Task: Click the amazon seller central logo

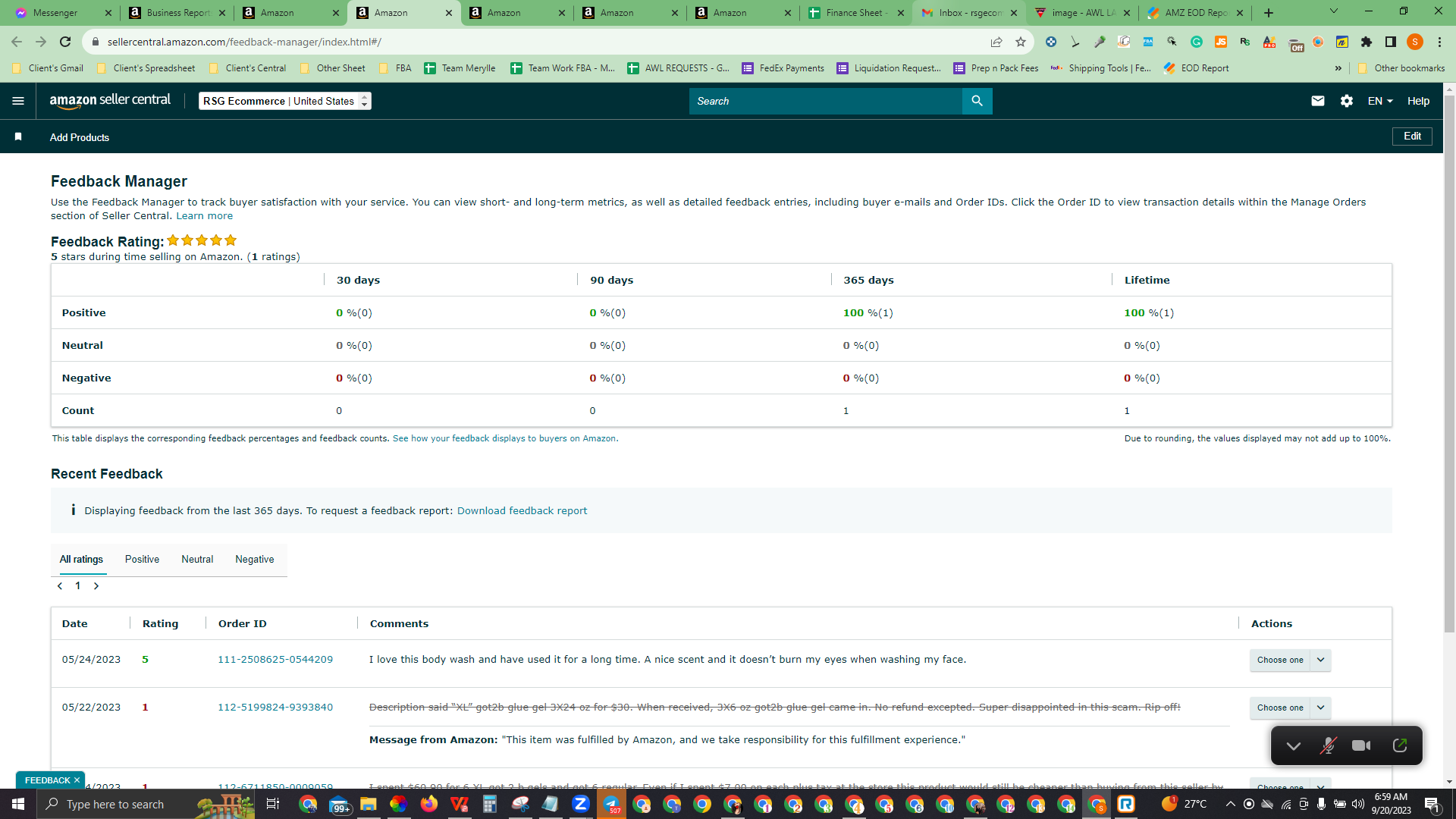Action: click(110, 101)
